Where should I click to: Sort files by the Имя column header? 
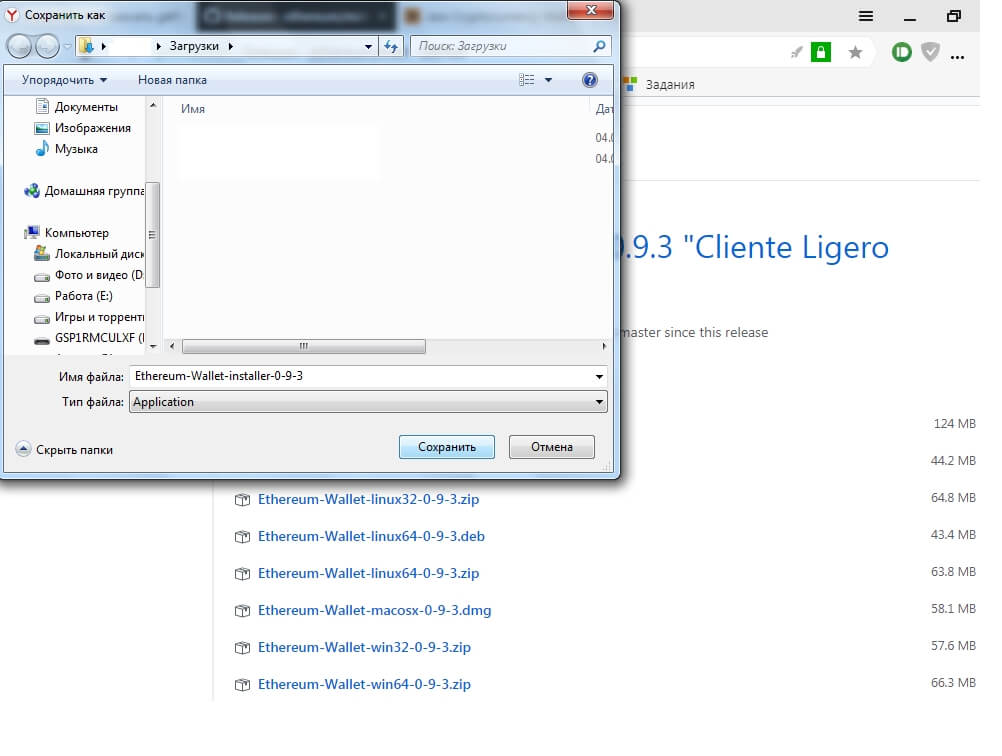pyautogui.click(x=193, y=109)
